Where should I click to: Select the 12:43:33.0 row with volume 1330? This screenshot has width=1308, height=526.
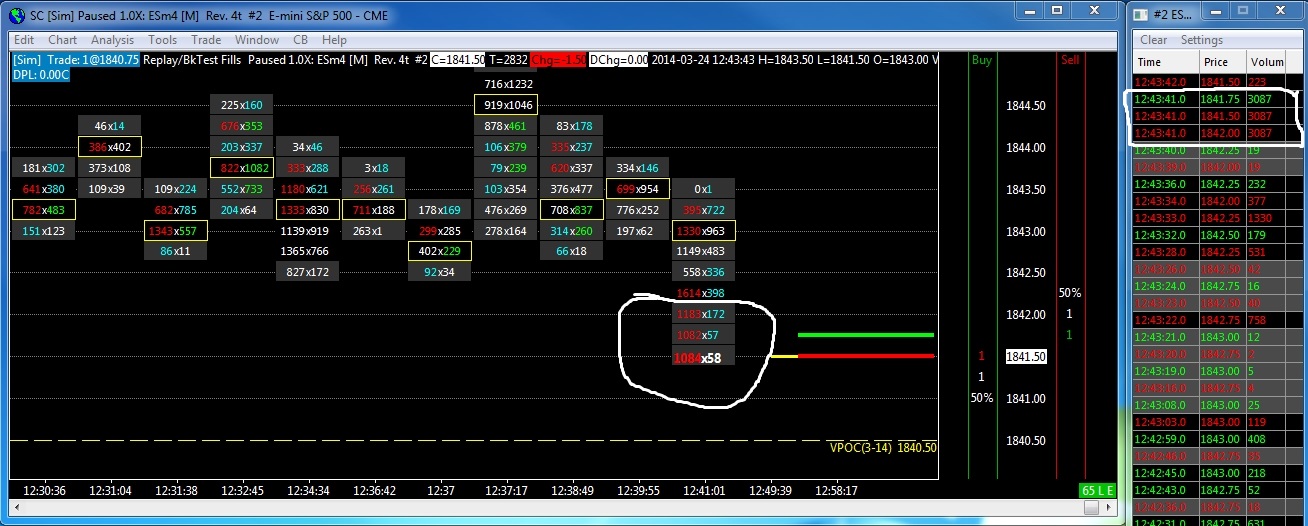click(x=1216, y=218)
